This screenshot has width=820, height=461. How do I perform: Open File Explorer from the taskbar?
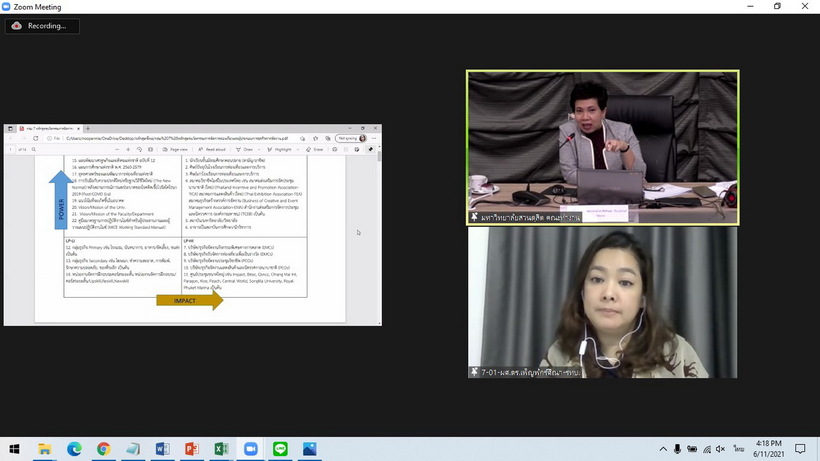coord(44,449)
